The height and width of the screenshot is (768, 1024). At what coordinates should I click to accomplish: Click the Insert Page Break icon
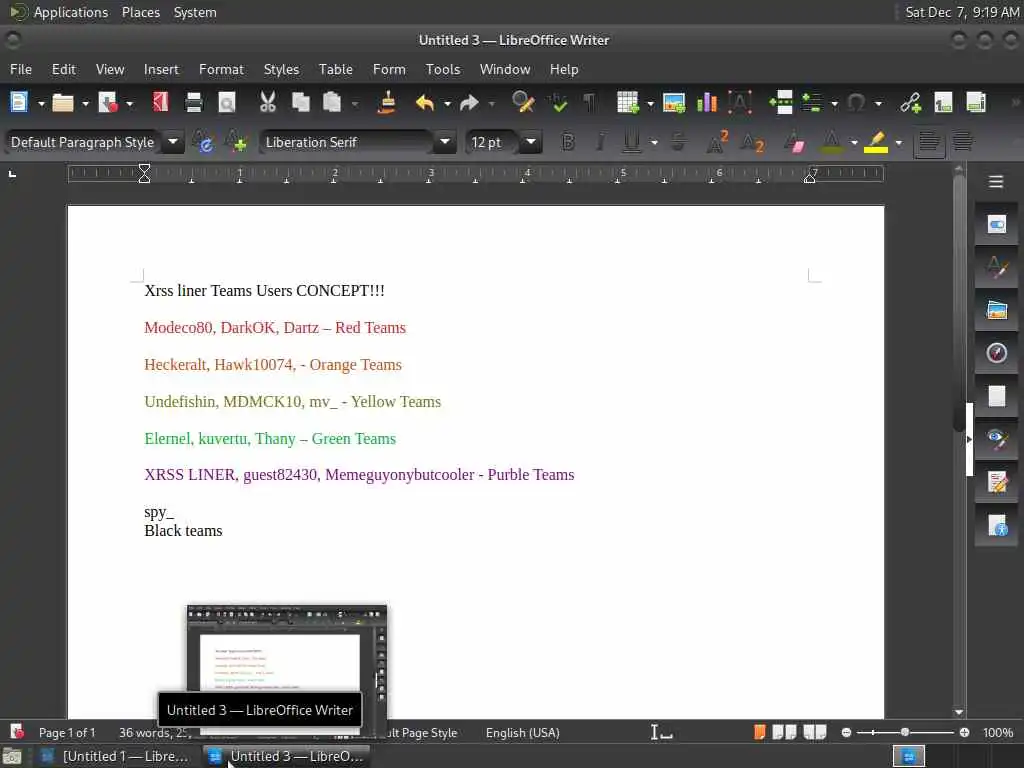point(780,103)
